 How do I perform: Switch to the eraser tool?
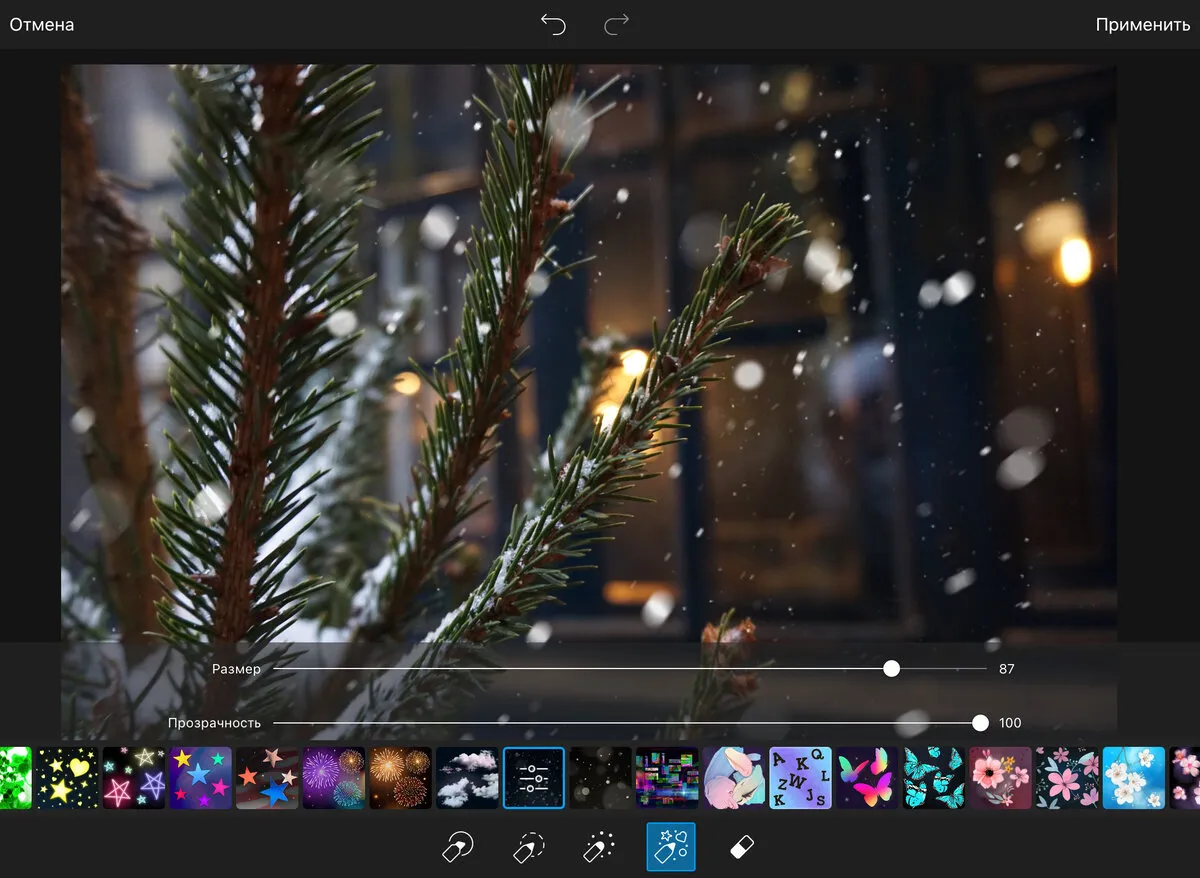point(741,848)
